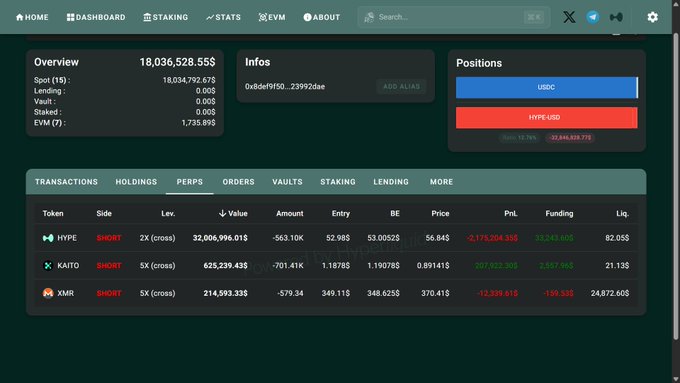The height and width of the screenshot is (383, 680).
Task: Open the EVM nav item
Action: [272, 17]
